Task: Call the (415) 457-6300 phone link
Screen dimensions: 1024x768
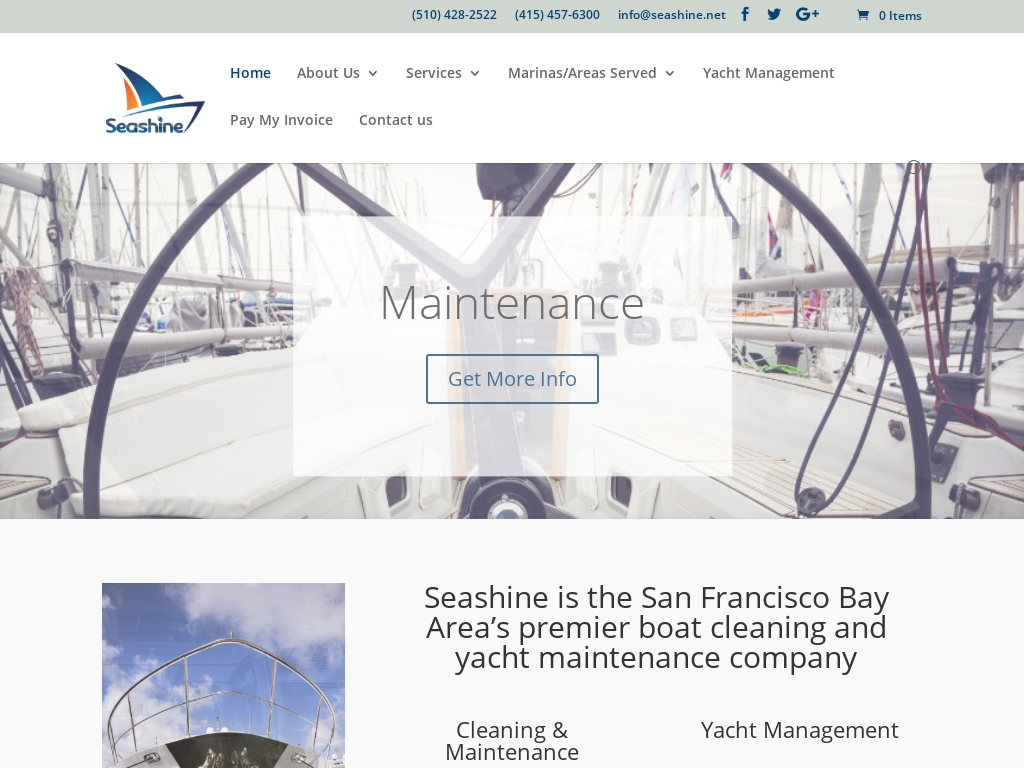Action: (557, 14)
